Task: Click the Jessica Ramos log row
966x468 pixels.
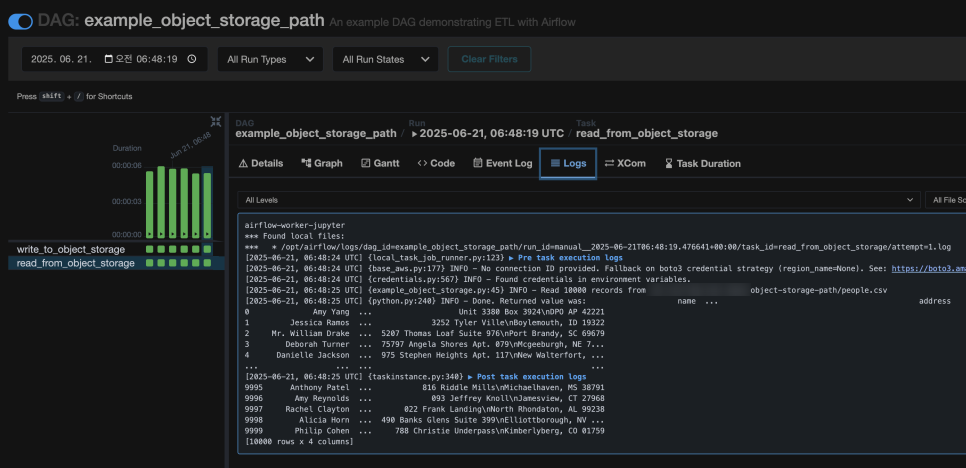Action: pos(424,323)
